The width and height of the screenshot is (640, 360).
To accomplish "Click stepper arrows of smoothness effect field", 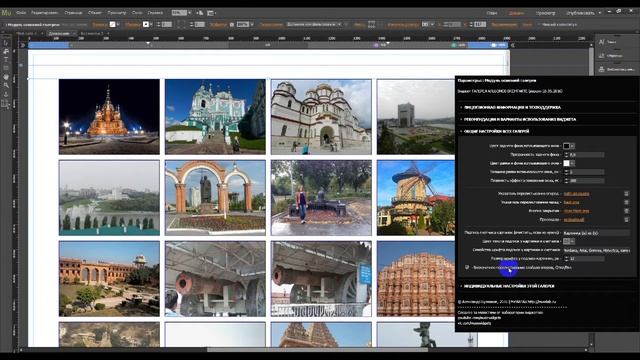I will point(566,180).
